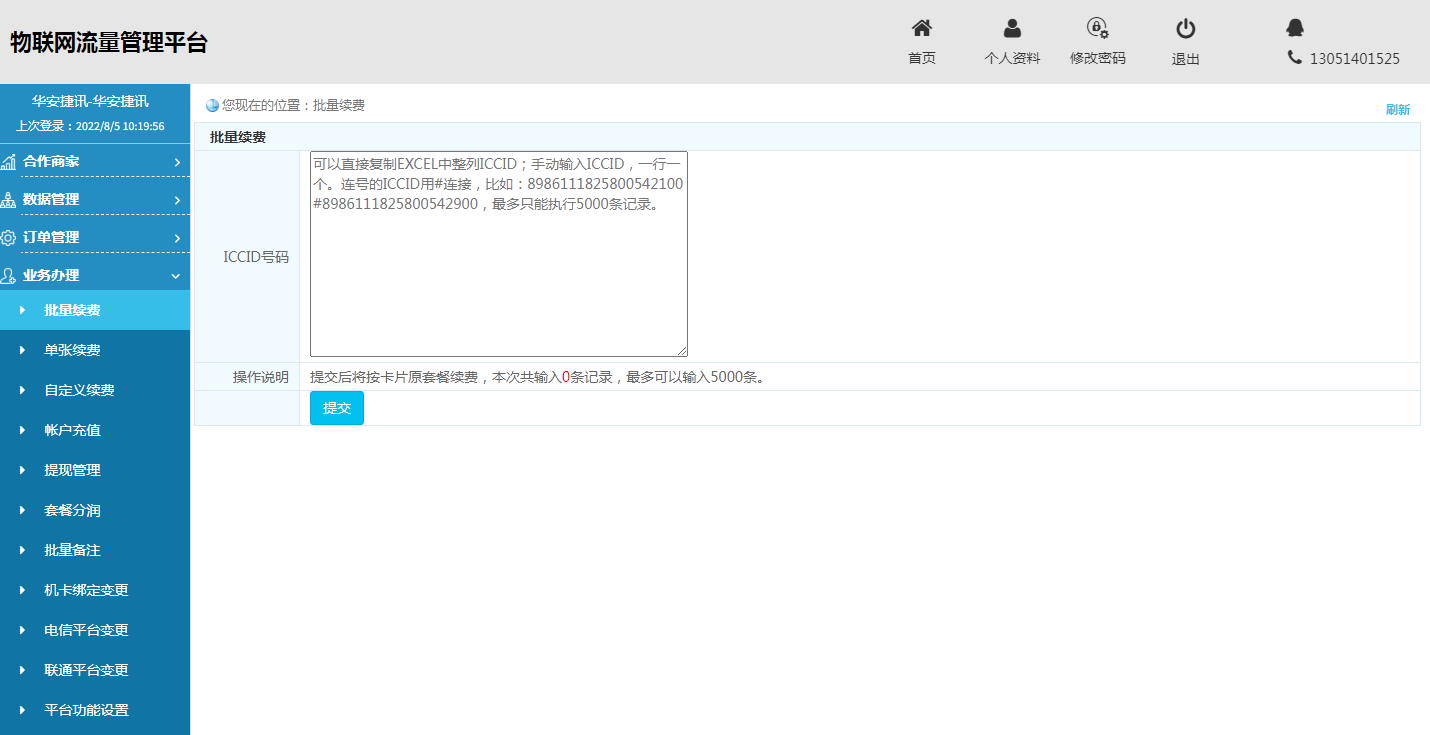This screenshot has height=735, width=1430.
Task: Click the QQ penguin icon in header
Action: point(1295,28)
